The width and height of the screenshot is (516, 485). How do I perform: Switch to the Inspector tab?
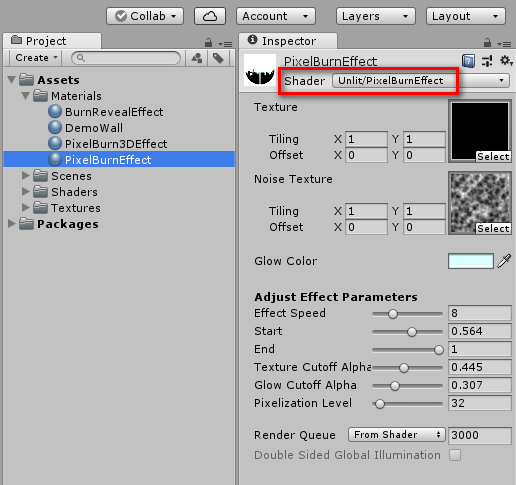tap(288, 41)
